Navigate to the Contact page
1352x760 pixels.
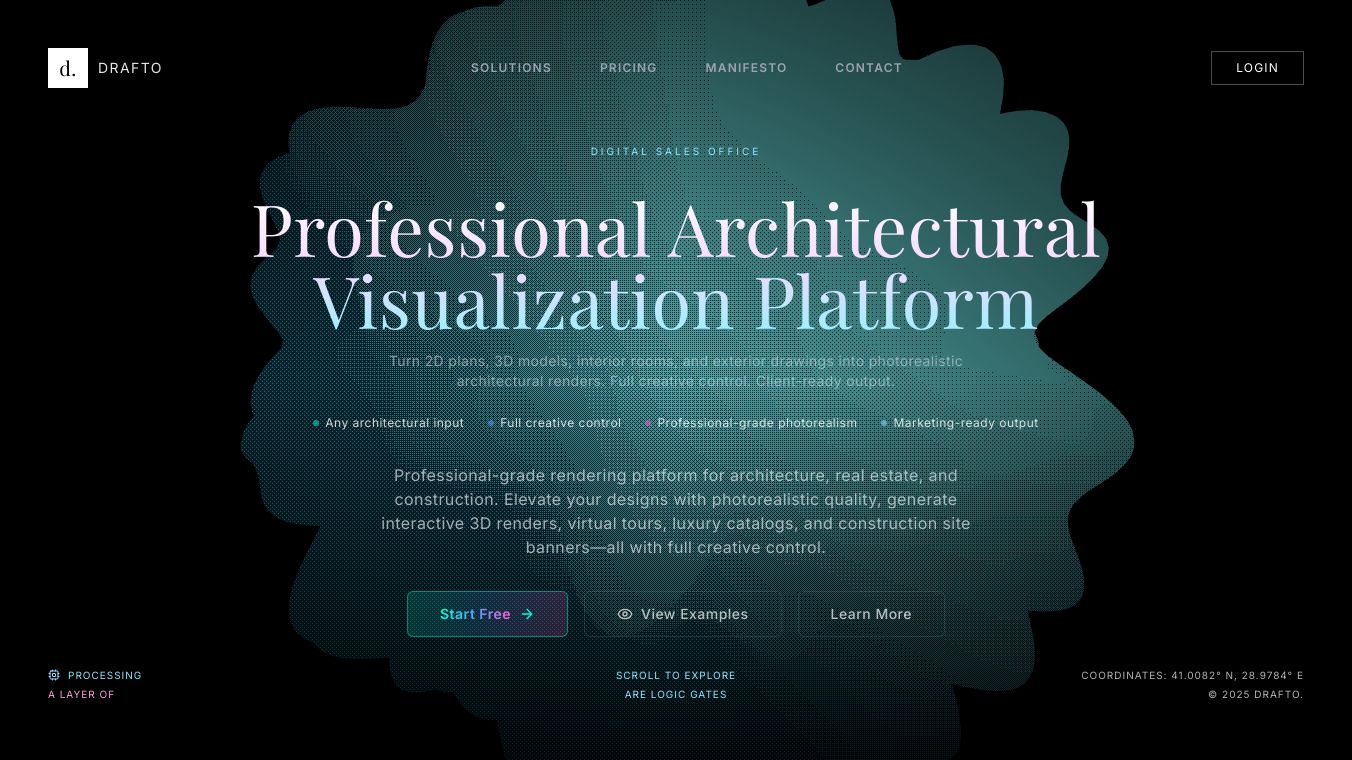click(868, 68)
